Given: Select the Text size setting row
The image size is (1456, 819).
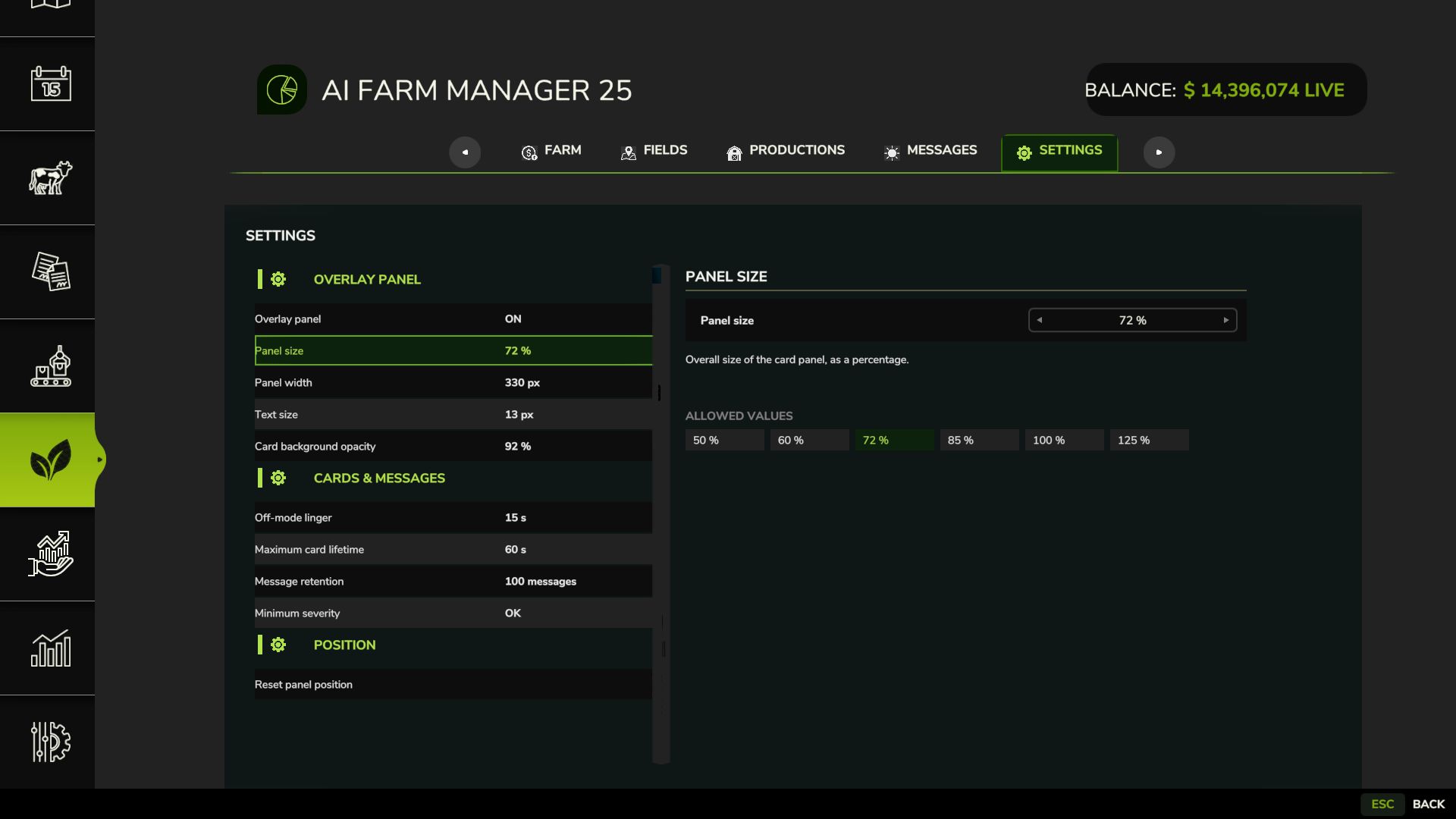Looking at the screenshot, I should click(x=453, y=415).
